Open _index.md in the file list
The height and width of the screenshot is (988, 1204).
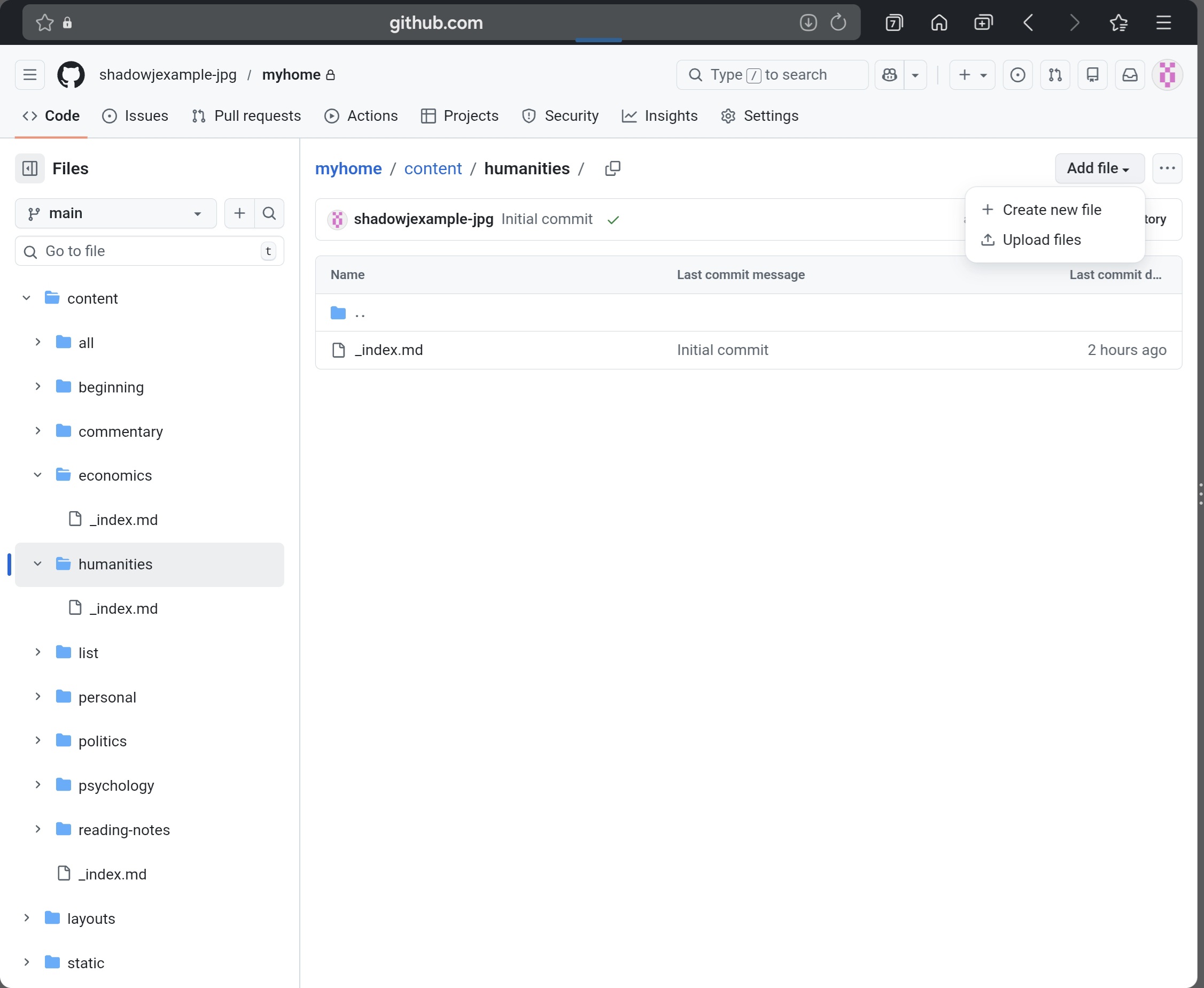(x=389, y=350)
